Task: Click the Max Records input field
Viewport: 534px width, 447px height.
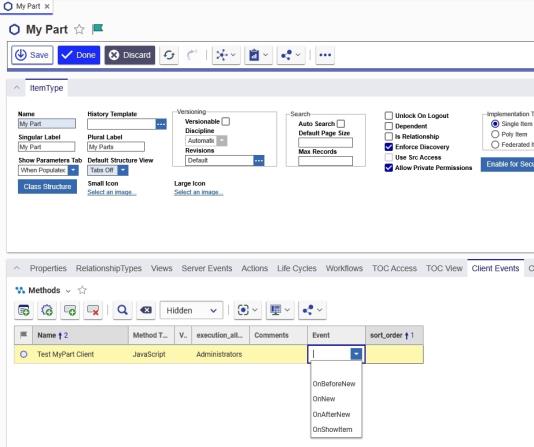Action: 325,161
